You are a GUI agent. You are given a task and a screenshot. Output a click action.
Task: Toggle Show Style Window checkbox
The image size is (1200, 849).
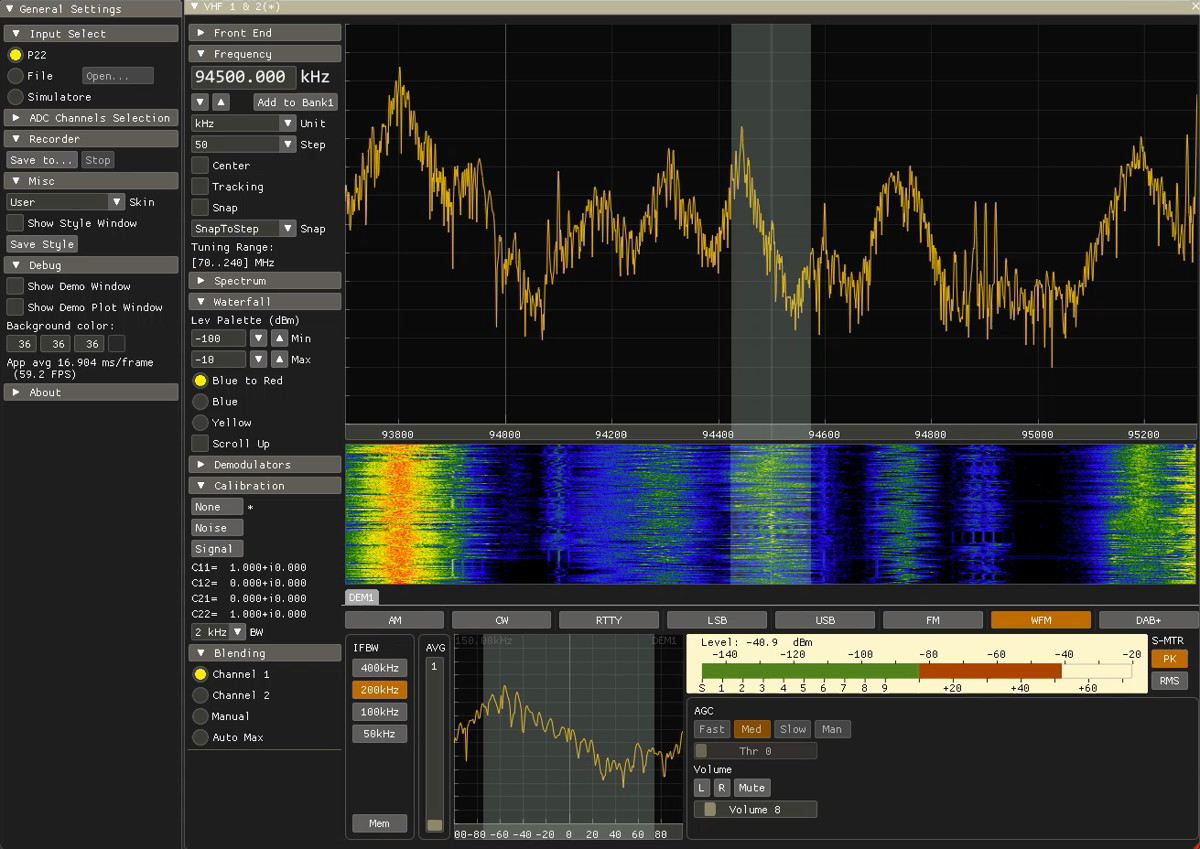point(15,223)
